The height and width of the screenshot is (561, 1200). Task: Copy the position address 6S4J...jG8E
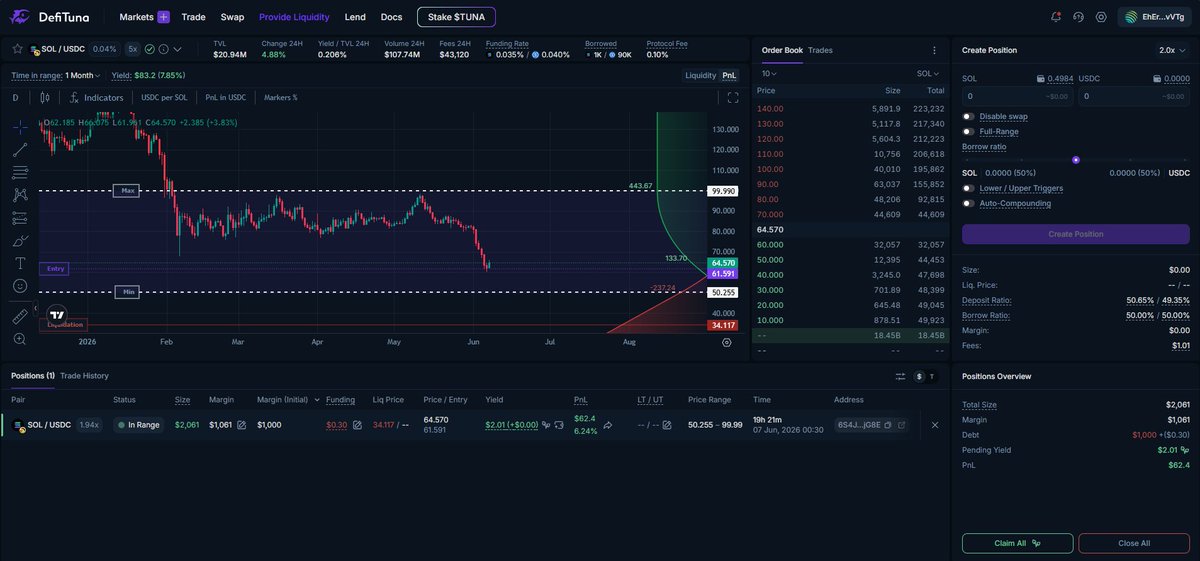click(x=888, y=425)
